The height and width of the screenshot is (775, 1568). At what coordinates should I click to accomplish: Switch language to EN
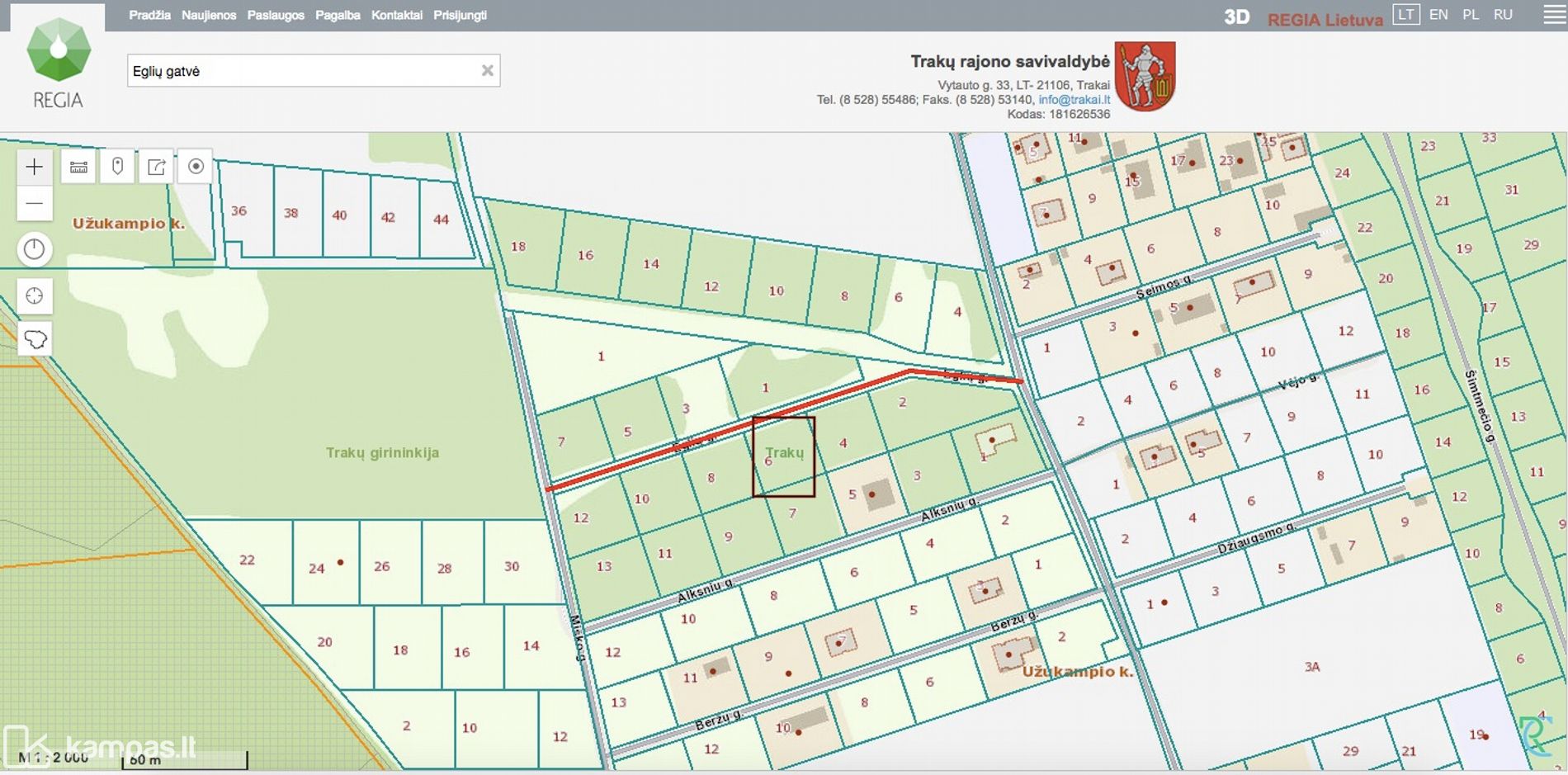click(1438, 15)
